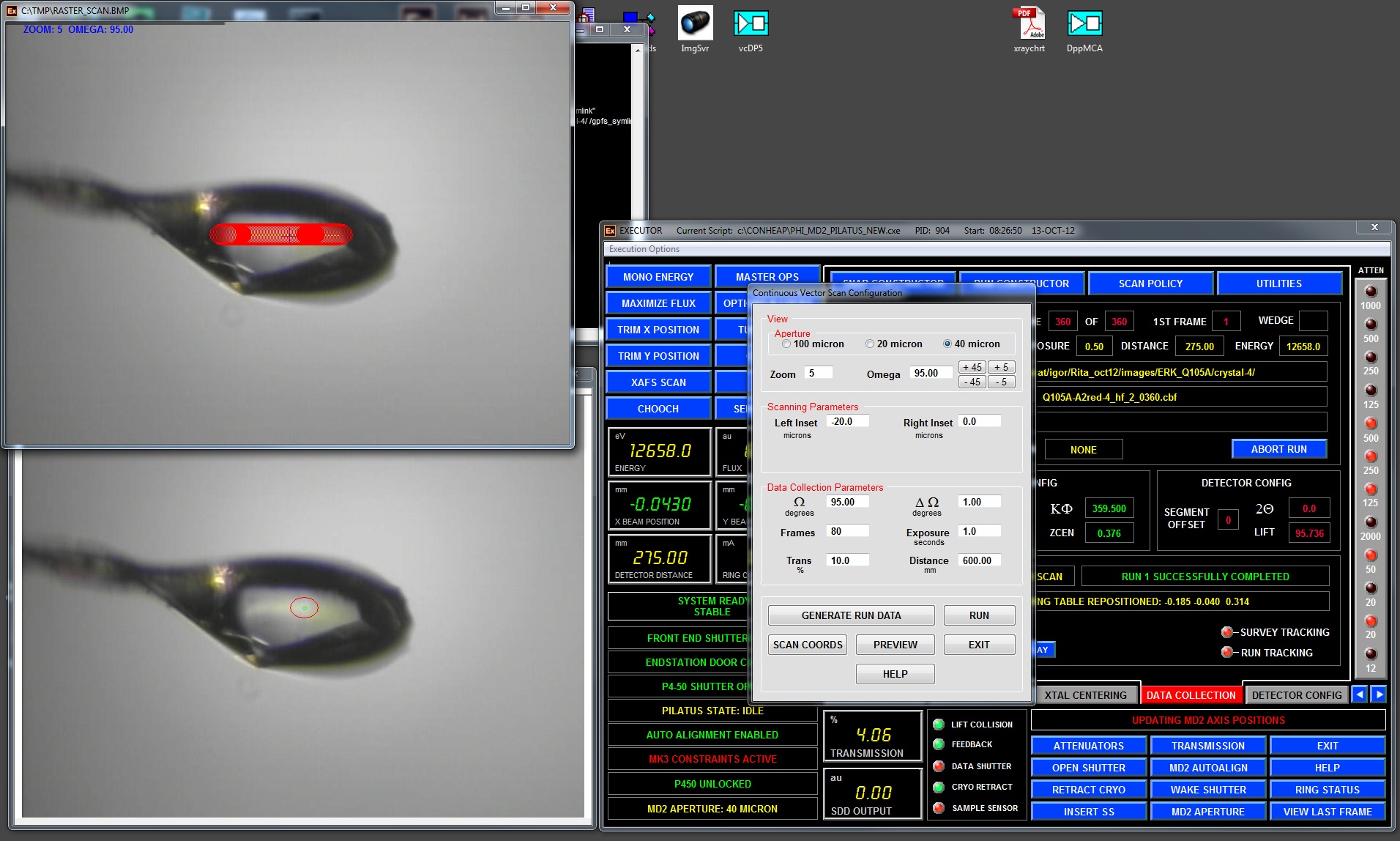Choose the 20 micron aperture radio button
The height and width of the screenshot is (841, 1400).
[870, 344]
